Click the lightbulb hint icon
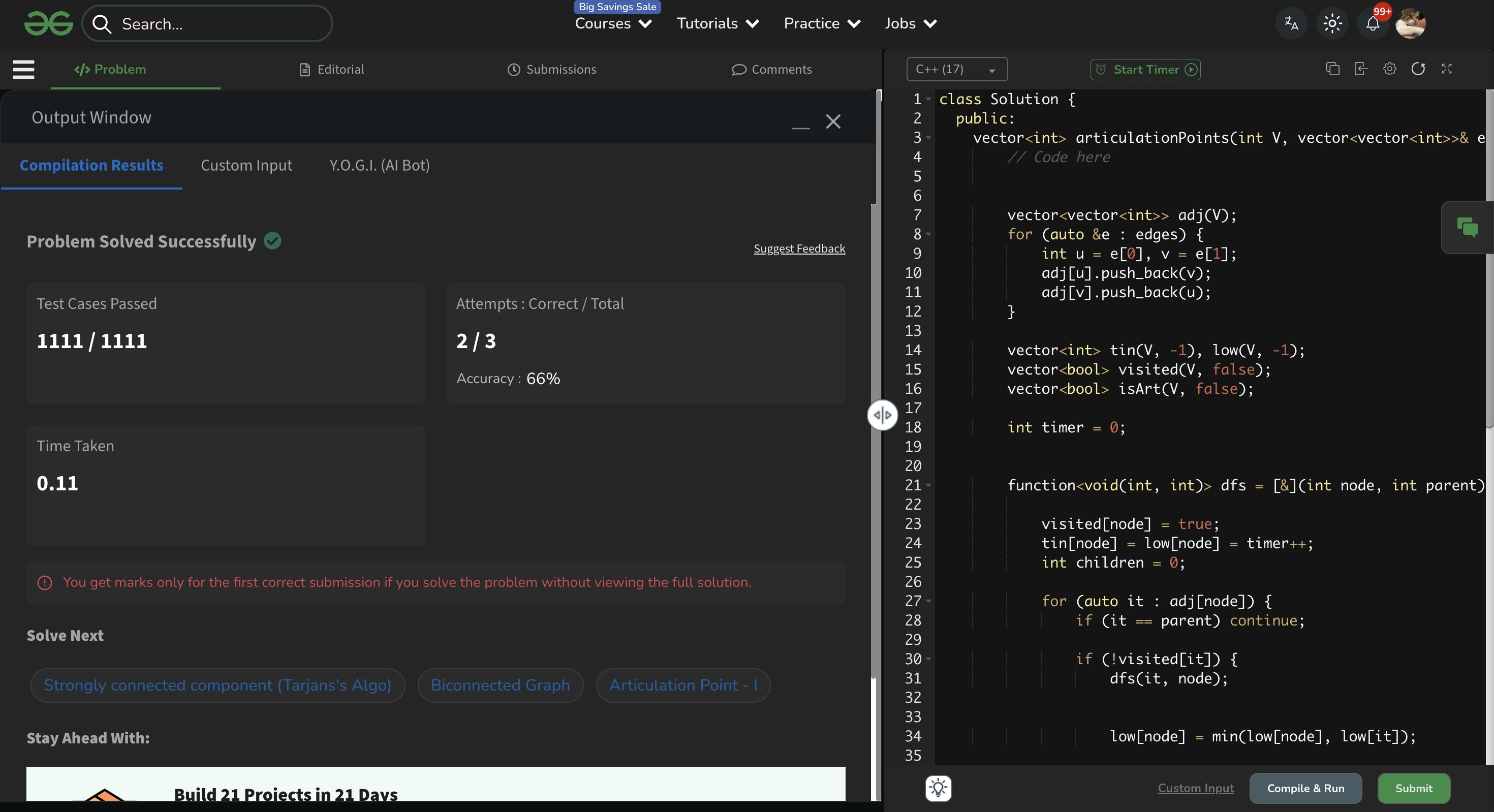The width and height of the screenshot is (1494, 812). pyautogui.click(x=939, y=788)
